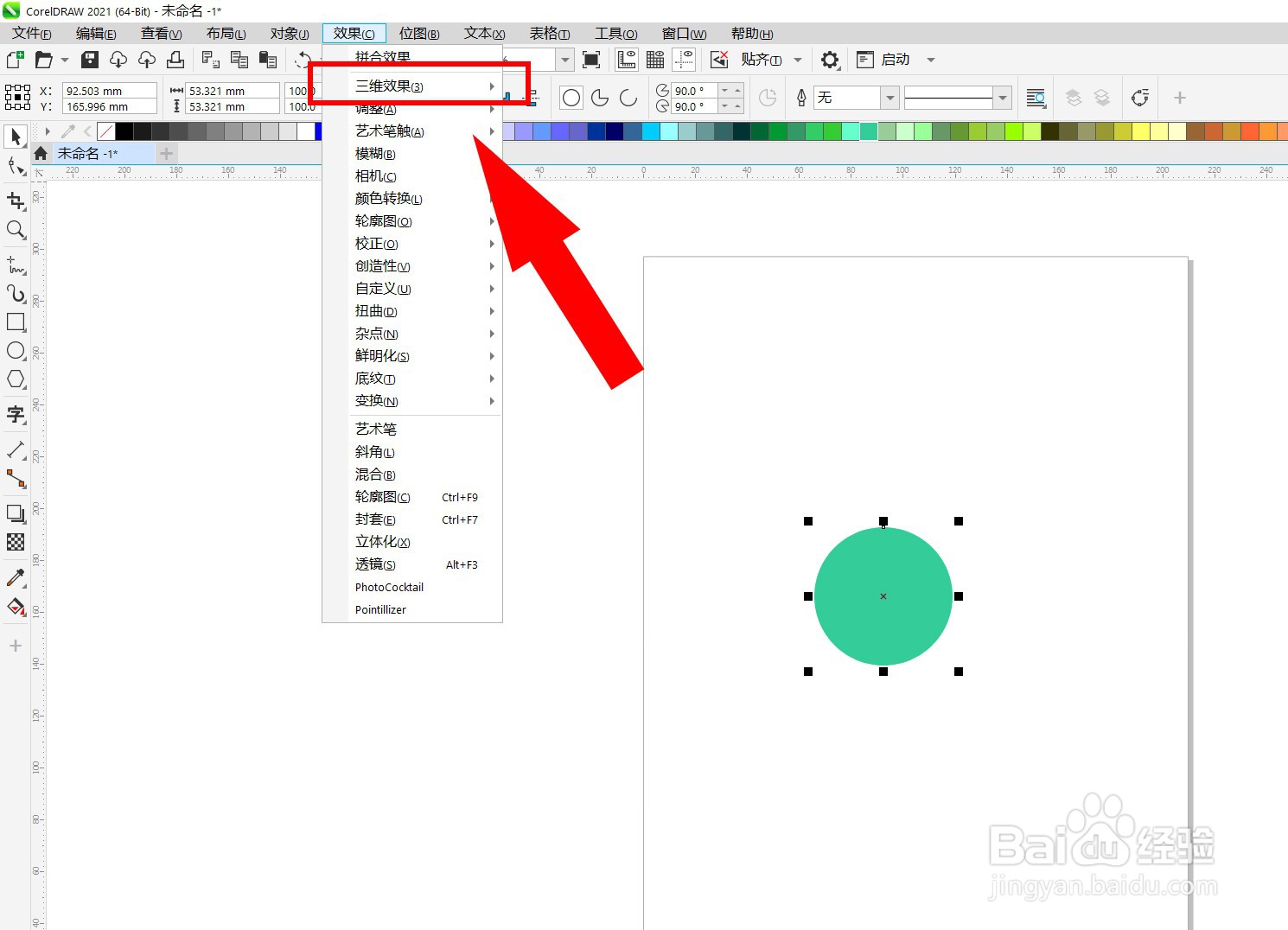Viewport: 1288px width, 930px height.
Task: Open the 位图 menu
Action: point(419,34)
